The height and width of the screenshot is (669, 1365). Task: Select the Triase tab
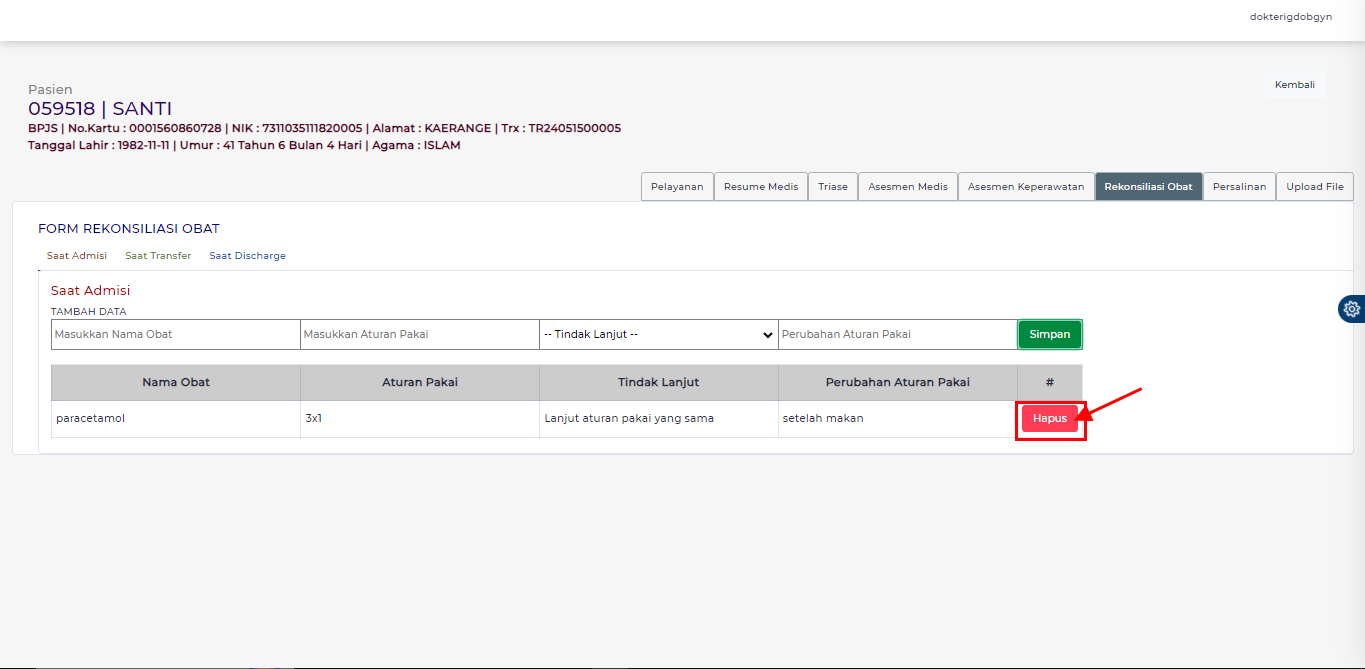point(832,187)
